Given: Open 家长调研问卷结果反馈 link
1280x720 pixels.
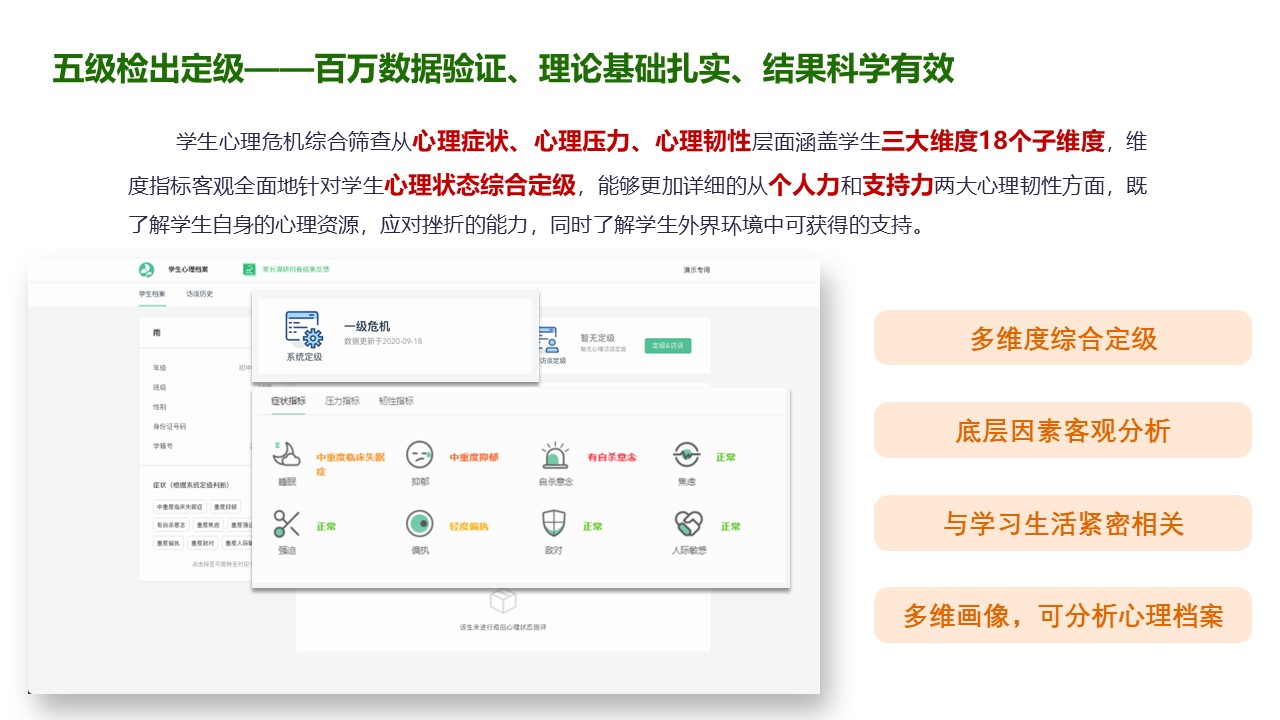Looking at the screenshot, I should (295, 269).
